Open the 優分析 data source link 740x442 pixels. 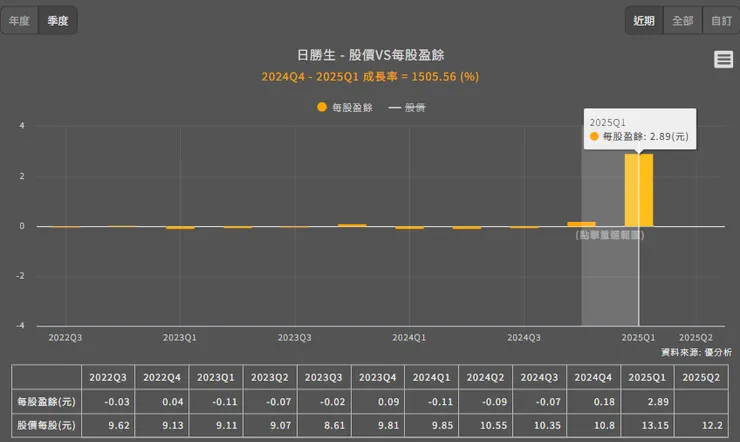tap(718, 352)
